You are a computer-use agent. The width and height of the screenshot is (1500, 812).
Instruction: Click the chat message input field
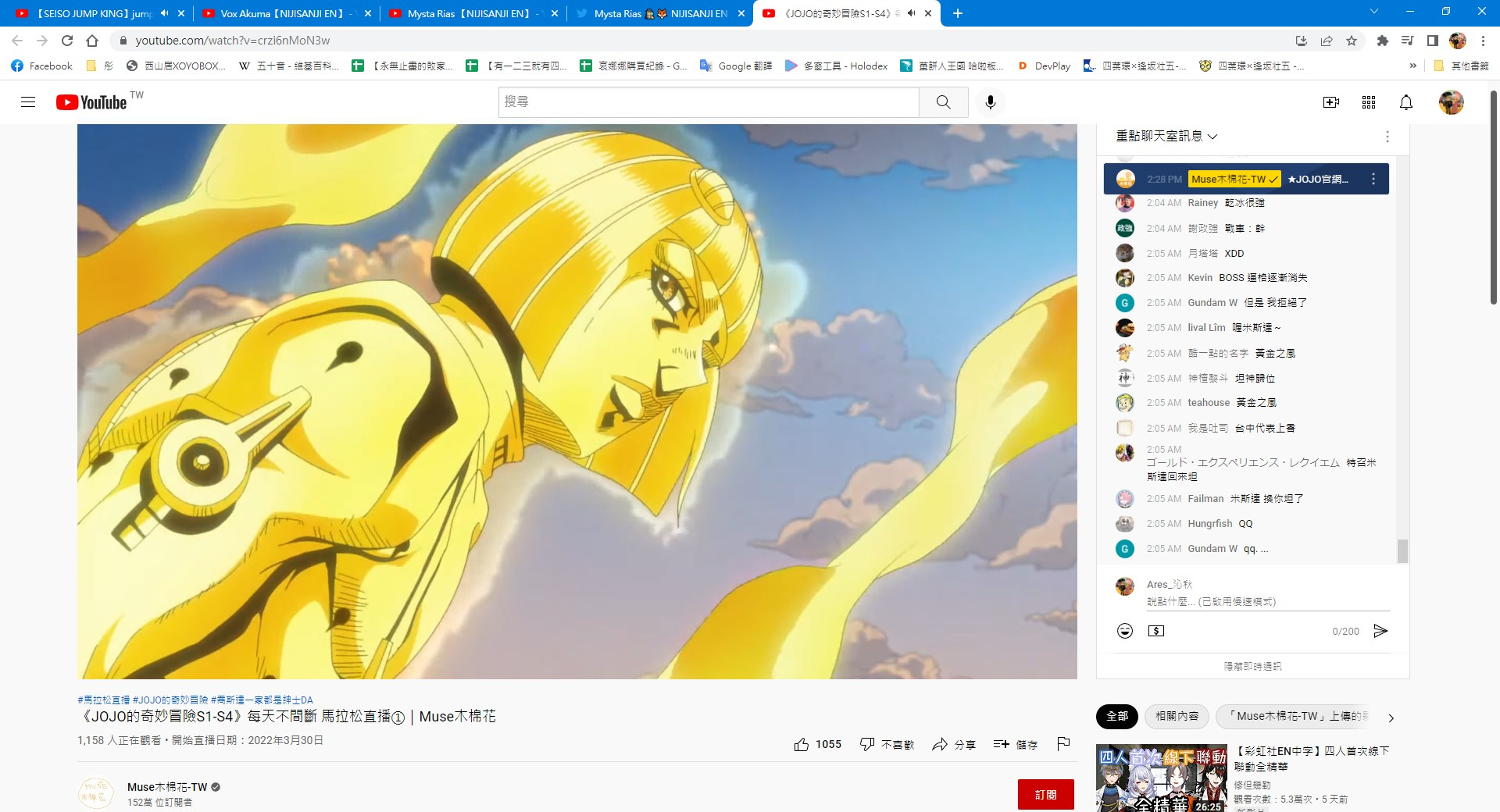[1268, 602]
